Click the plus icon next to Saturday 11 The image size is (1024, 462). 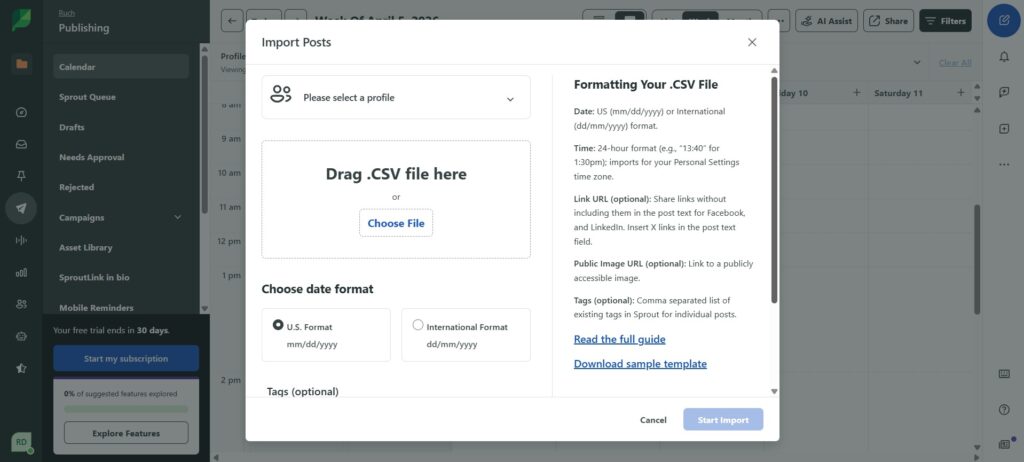pyautogui.click(x=961, y=93)
